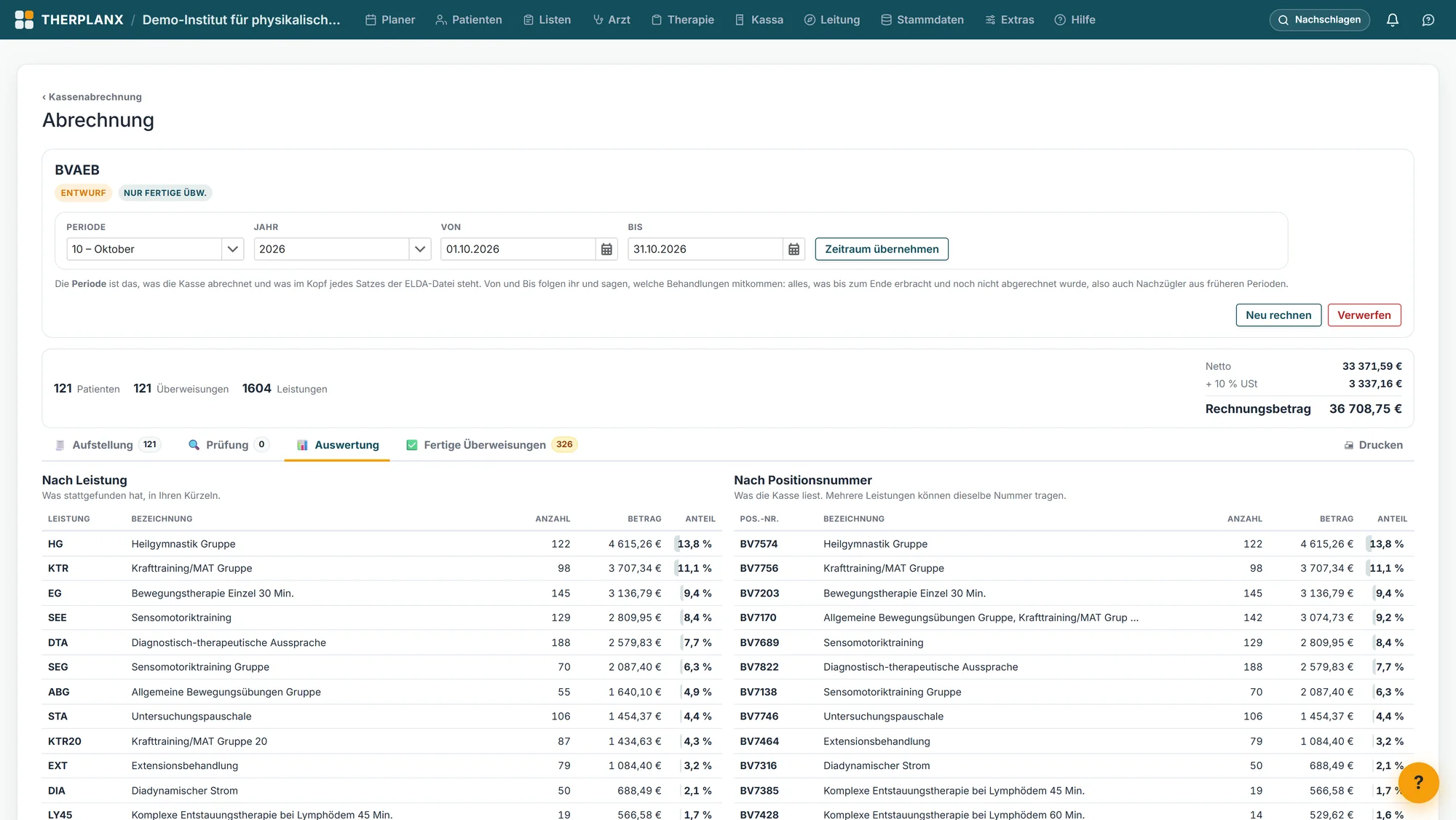Click the sliders icon beside Extras
Image resolution: width=1456 pixels, height=820 pixels.
click(990, 20)
